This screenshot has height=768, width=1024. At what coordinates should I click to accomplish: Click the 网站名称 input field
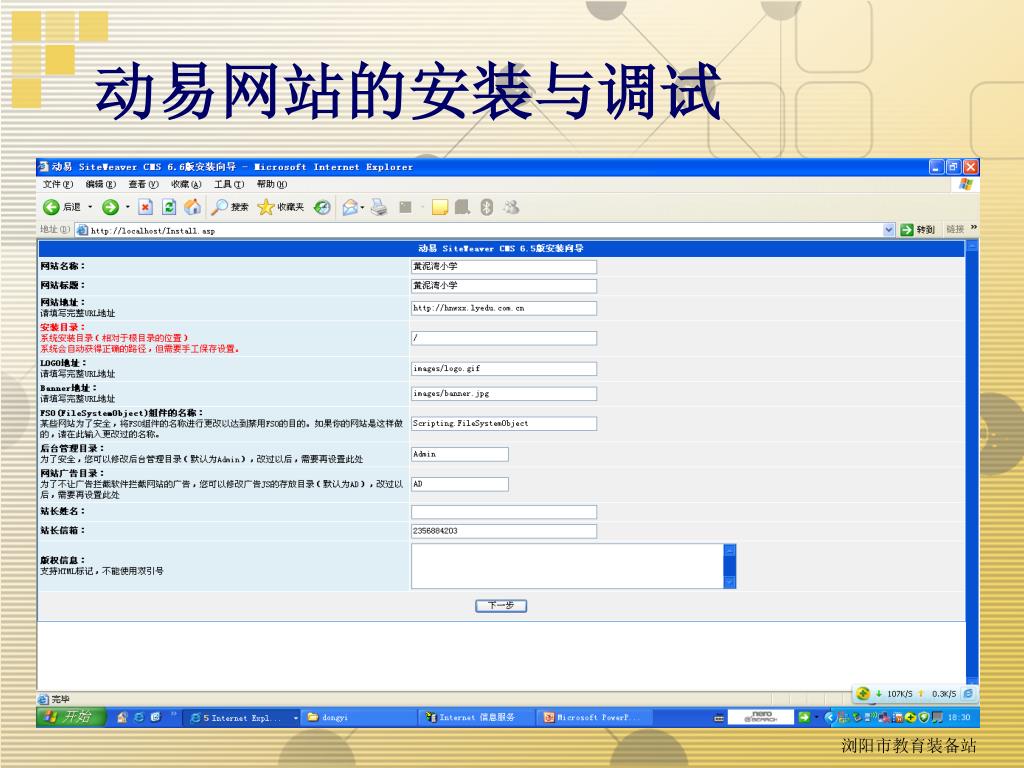click(504, 266)
